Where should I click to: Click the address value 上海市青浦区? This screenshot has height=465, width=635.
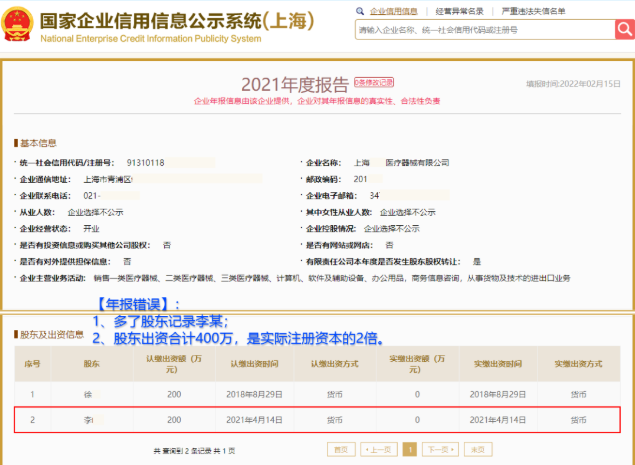[108, 179]
